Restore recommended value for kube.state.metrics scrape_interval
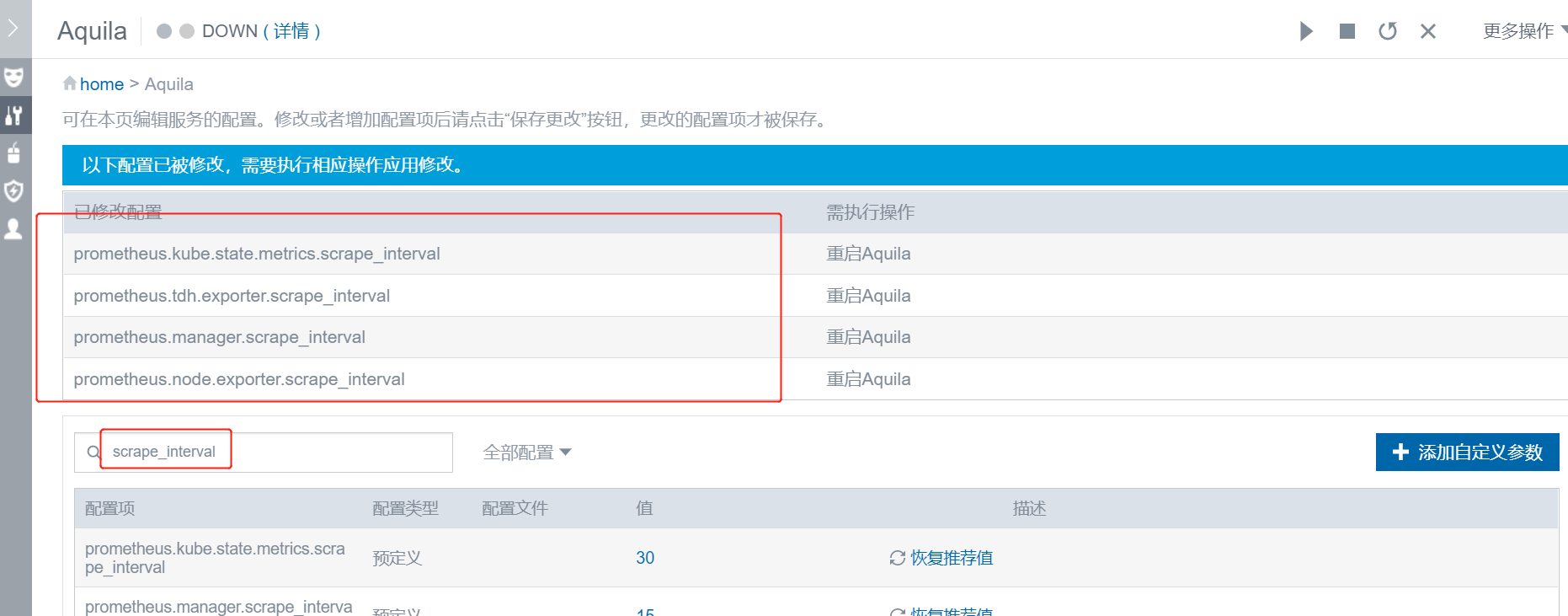Screen dimensions: 1568x616 [941, 558]
